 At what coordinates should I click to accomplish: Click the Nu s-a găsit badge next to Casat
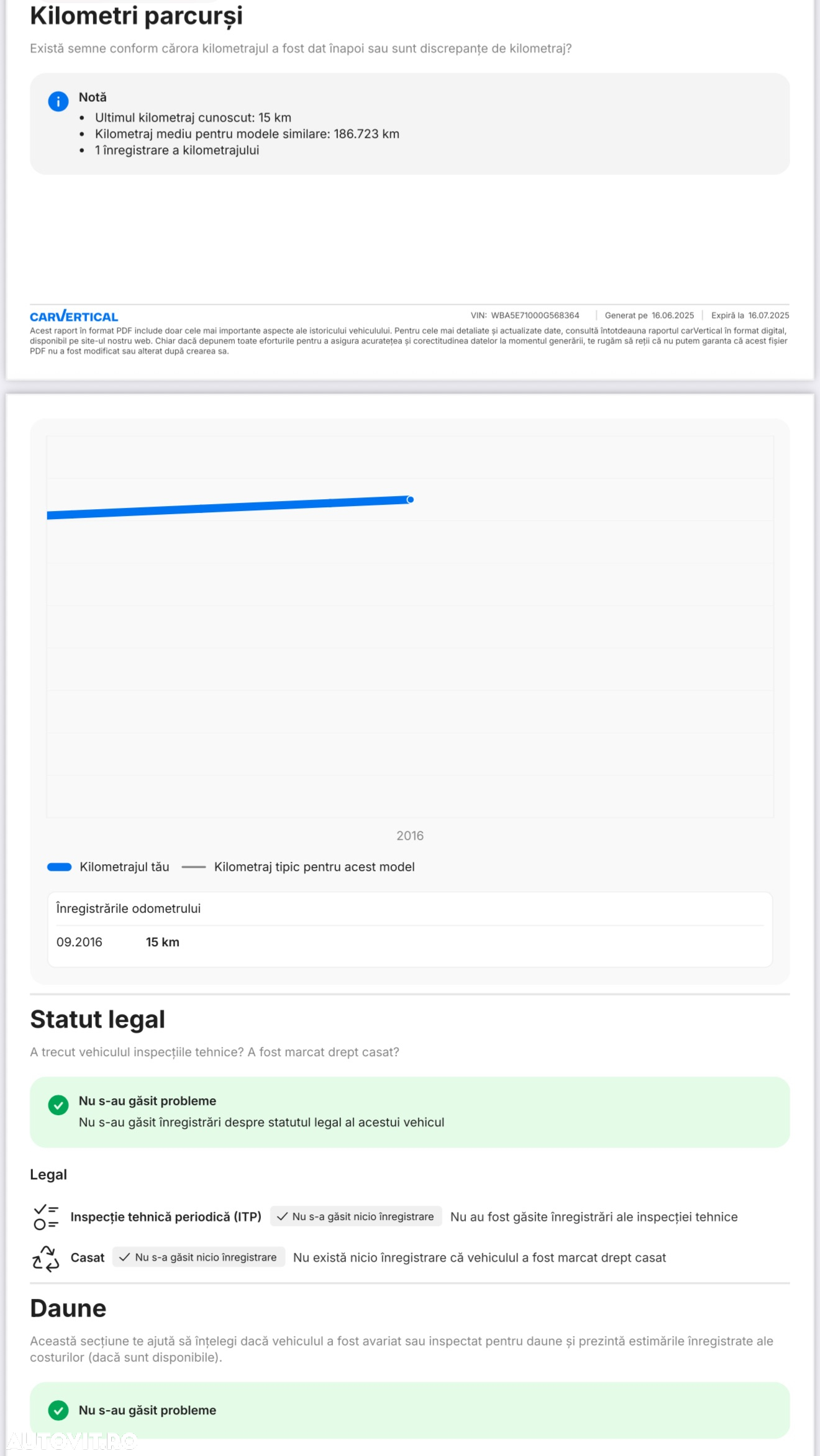pyautogui.click(x=199, y=1257)
